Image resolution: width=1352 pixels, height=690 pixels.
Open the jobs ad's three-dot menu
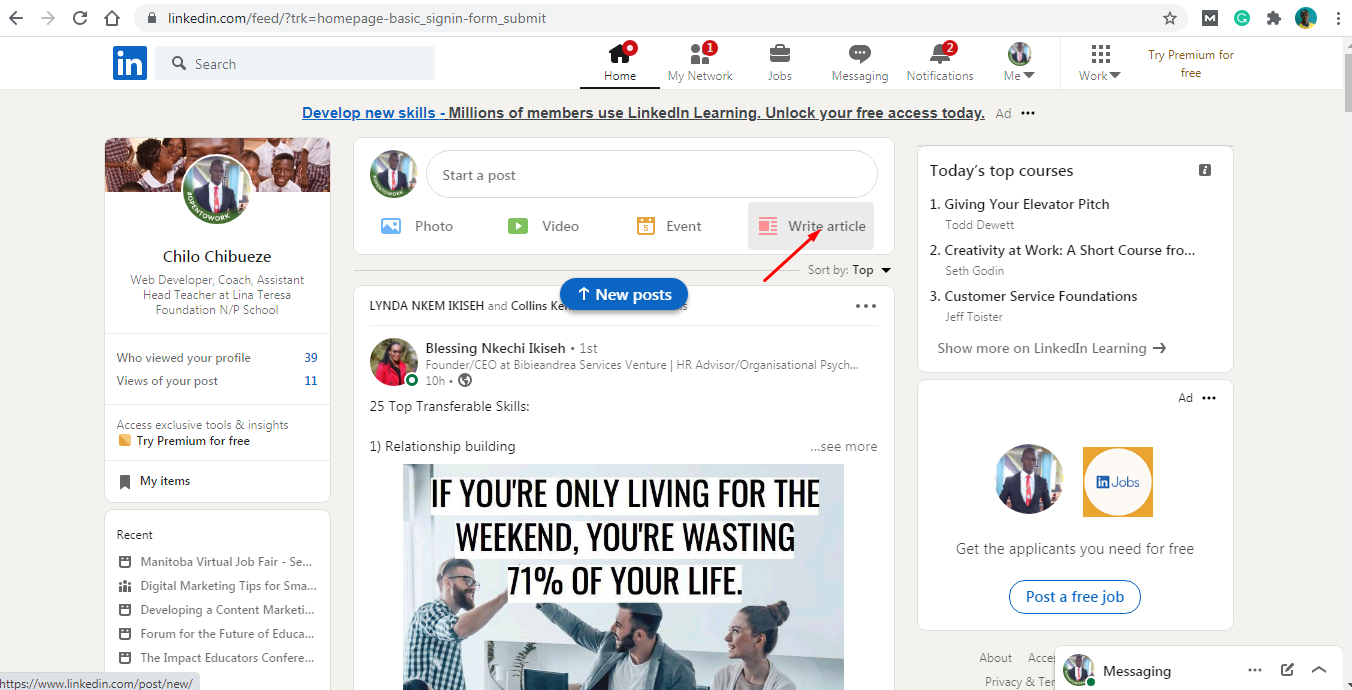[x=1209, y=398]
